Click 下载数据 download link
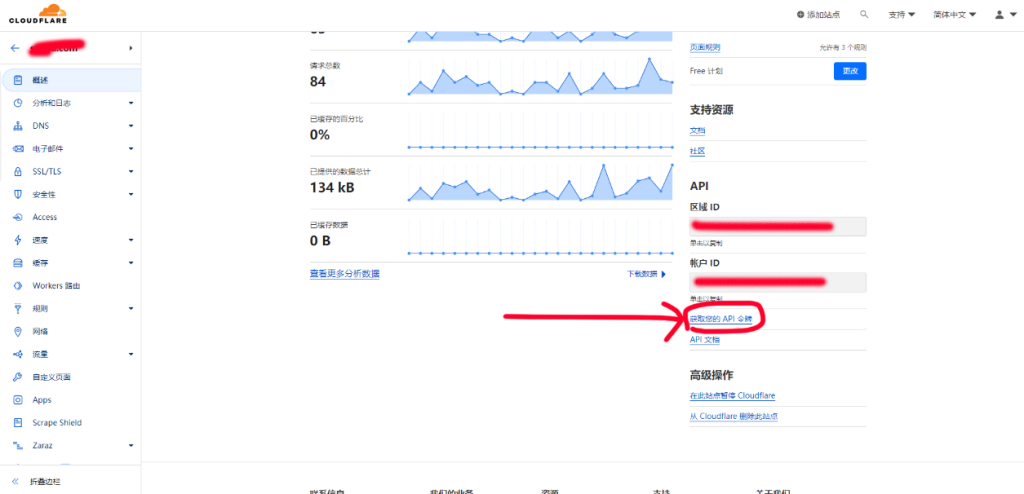Image resolution: width=1024 pixels, height=494 pixels. point(647,274)
